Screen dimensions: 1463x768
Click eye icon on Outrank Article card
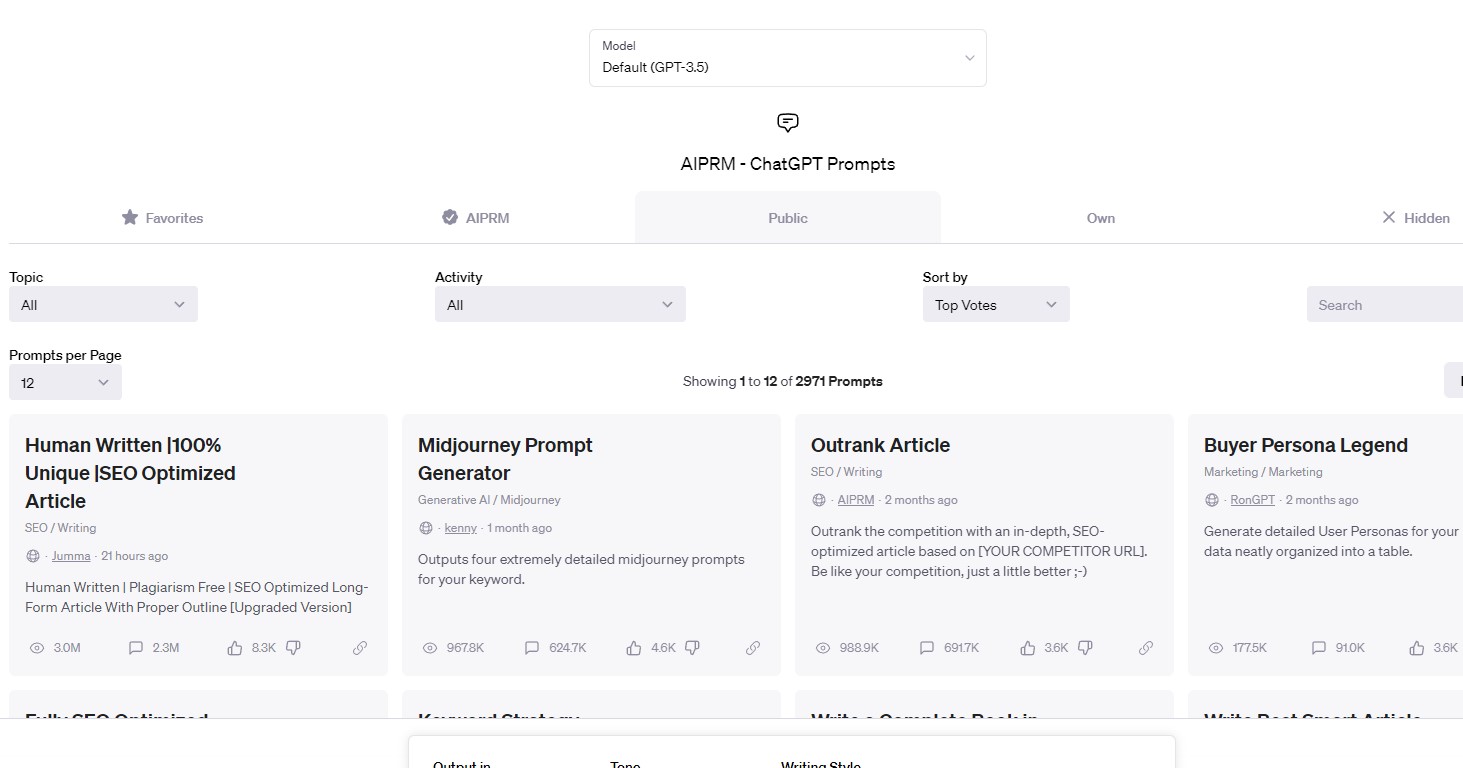pos(823,648)
